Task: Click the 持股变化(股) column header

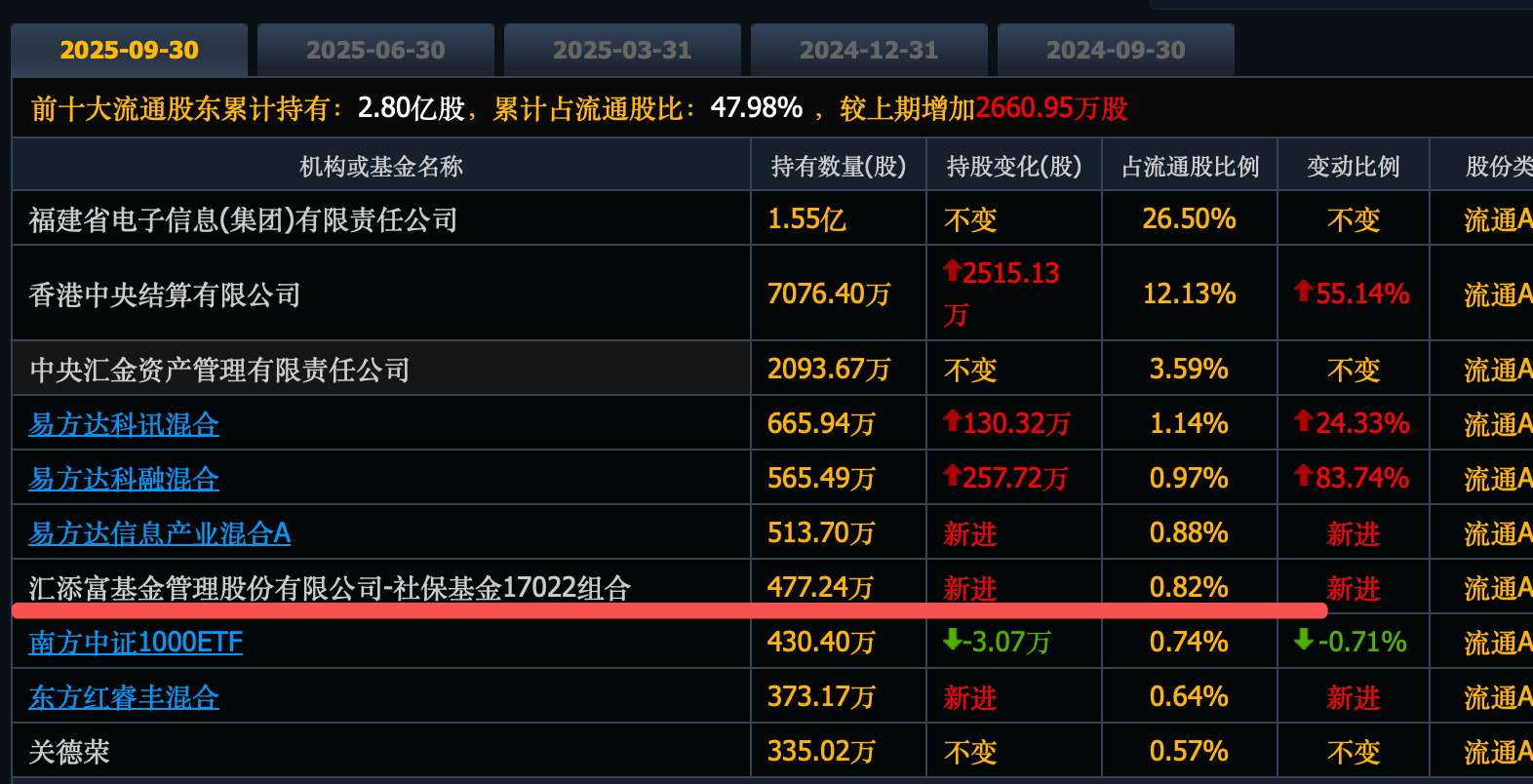Action: (x=1014, y=167)
